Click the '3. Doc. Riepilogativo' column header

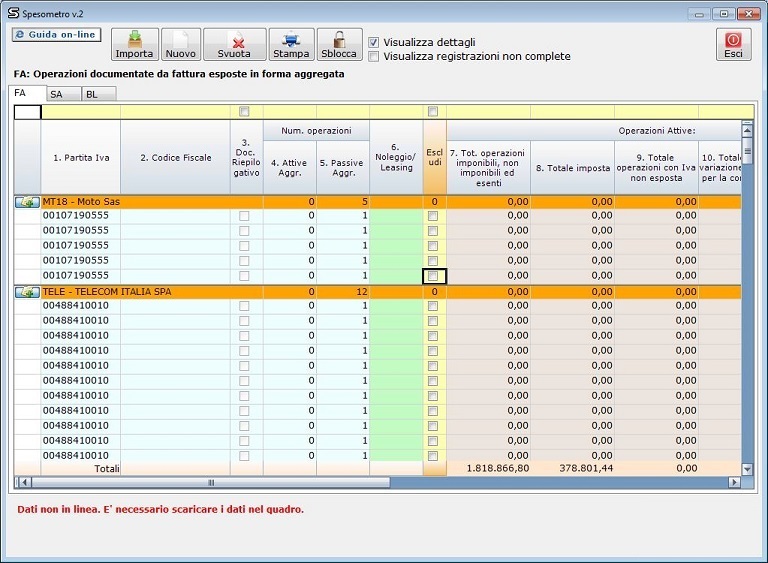pyautogui.click(x=246, y=158)
